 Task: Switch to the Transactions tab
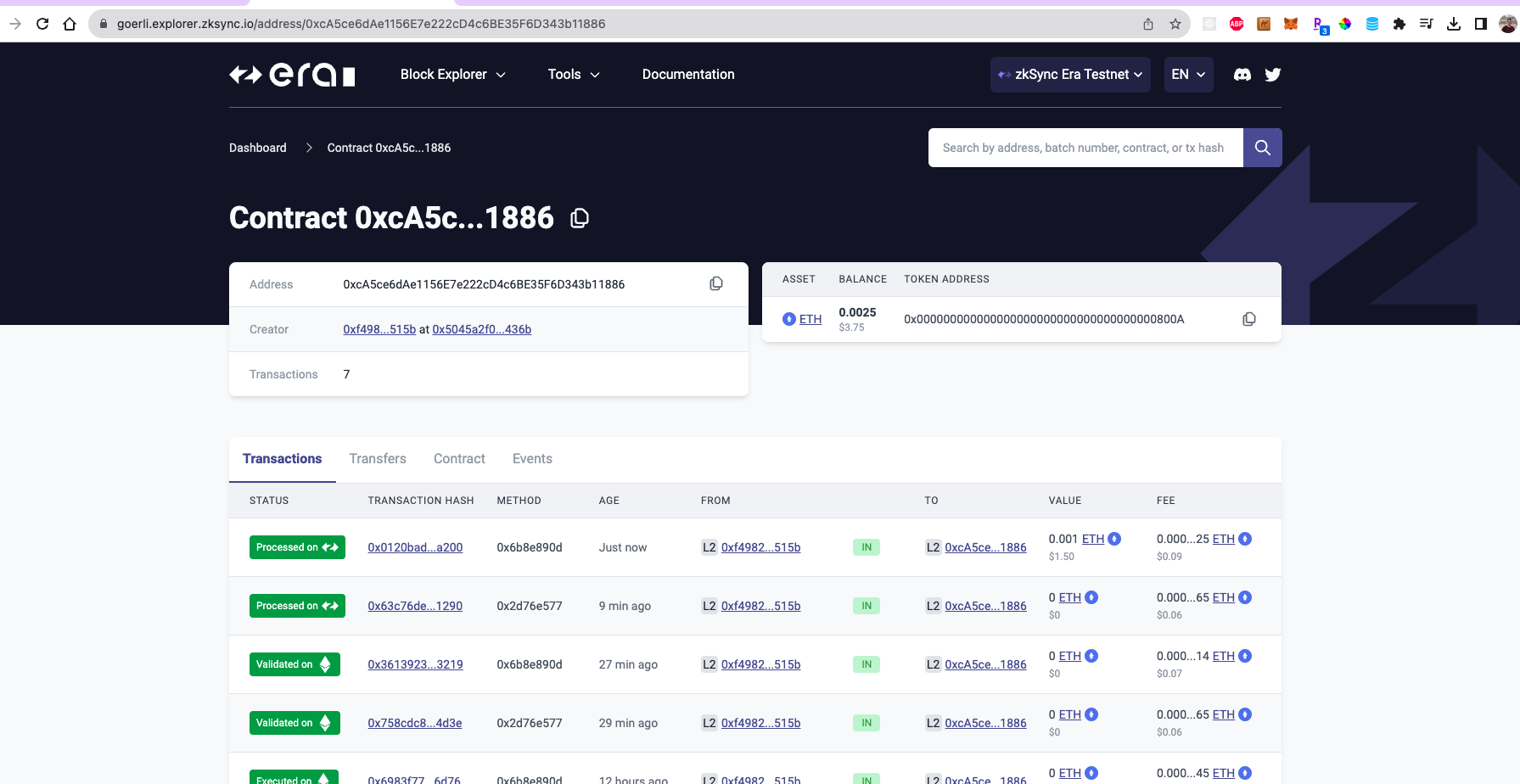tap(283, 459)
